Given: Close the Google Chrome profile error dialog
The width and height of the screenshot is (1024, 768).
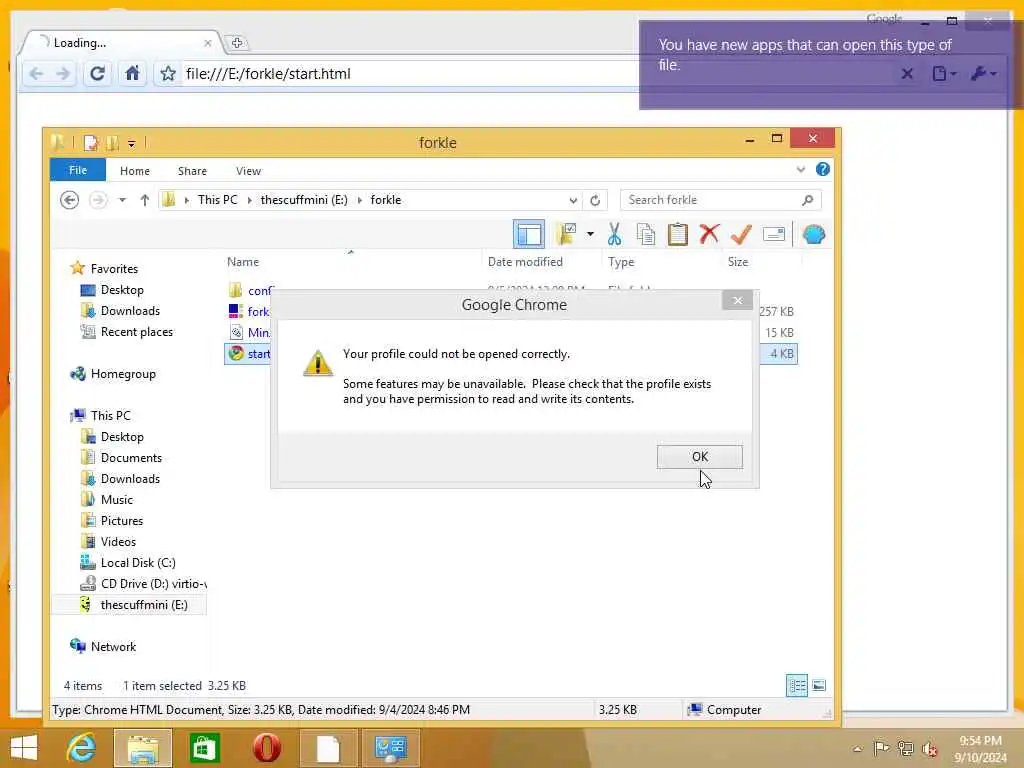Looking at the screenshot, I should (737, 300).
